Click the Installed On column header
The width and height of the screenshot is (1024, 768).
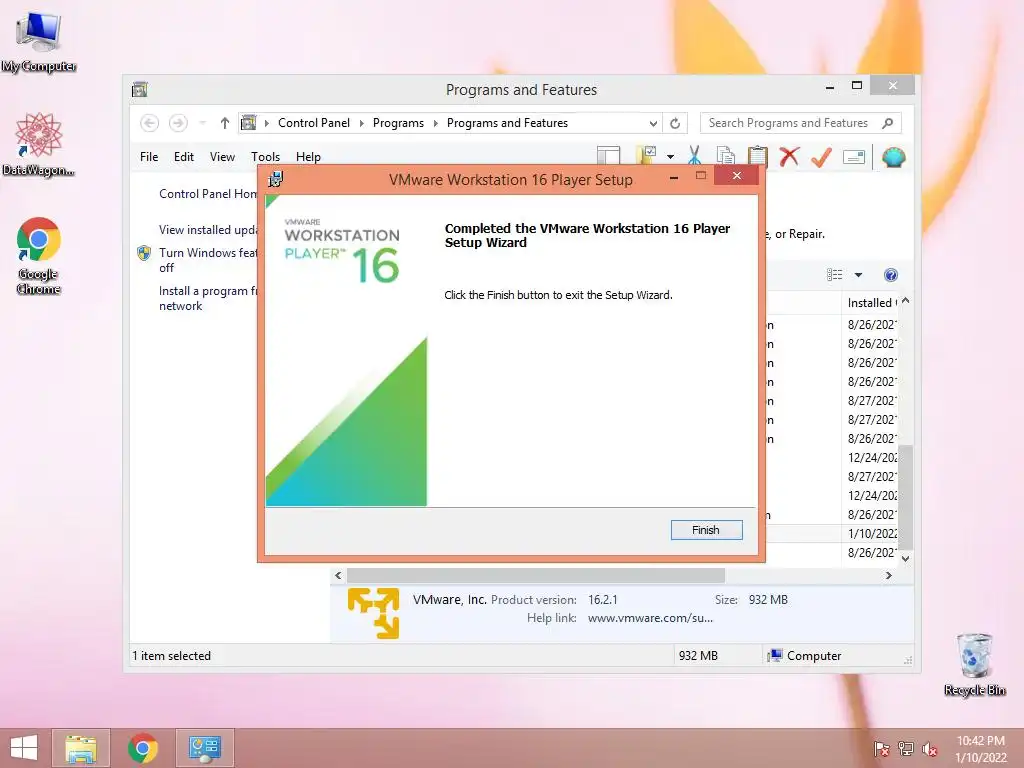[872, 303]
